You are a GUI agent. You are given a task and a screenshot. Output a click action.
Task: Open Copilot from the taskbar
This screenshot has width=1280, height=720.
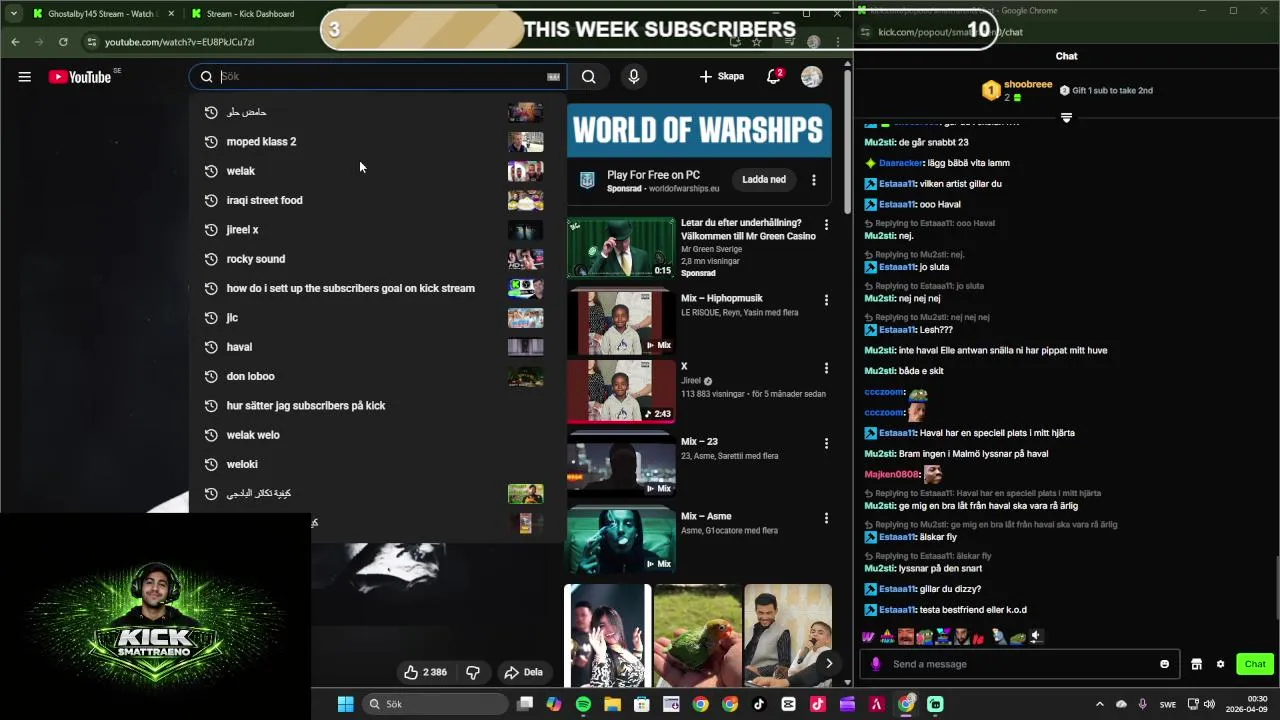click(554, 704)
